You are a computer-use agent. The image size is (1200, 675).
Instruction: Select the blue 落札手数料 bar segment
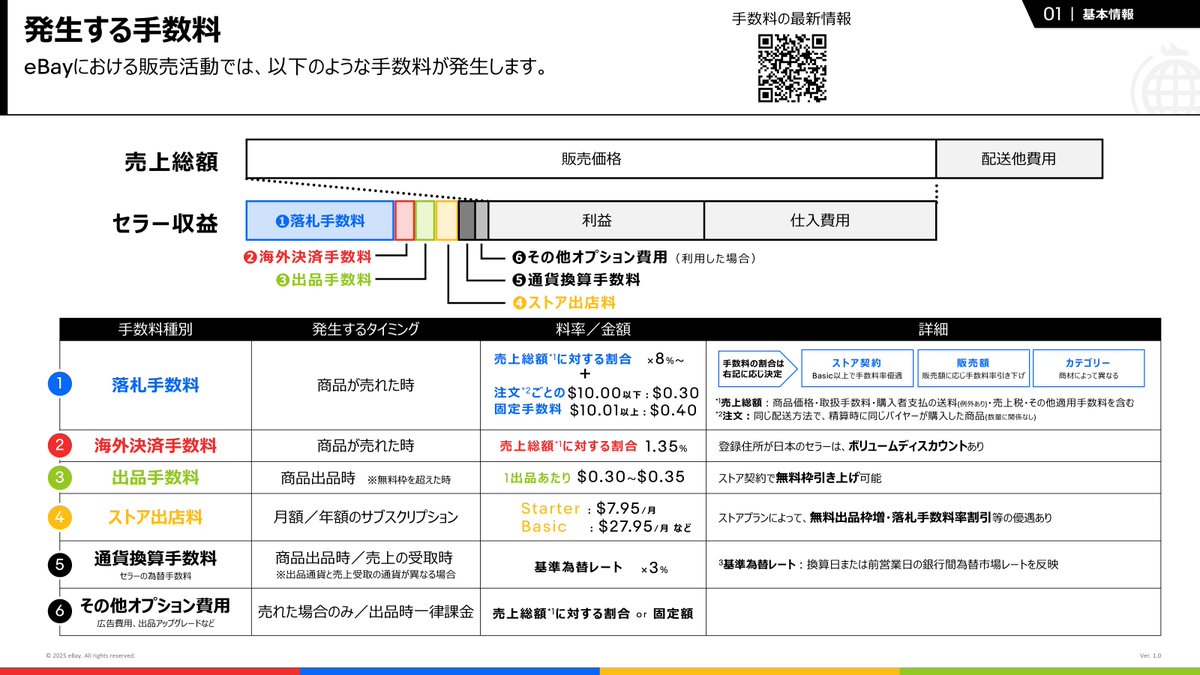pyautogui.click(x=320, y=220)
